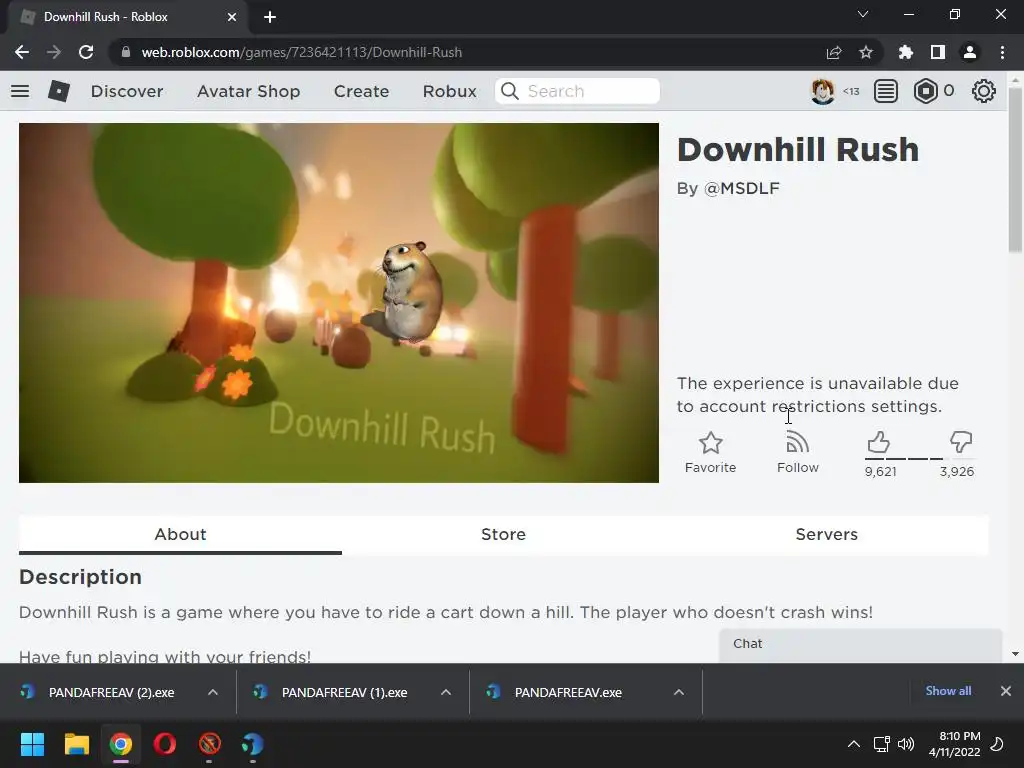View site info via lock icon
This screenshot has height=768, width=1024.
(126, 52)
